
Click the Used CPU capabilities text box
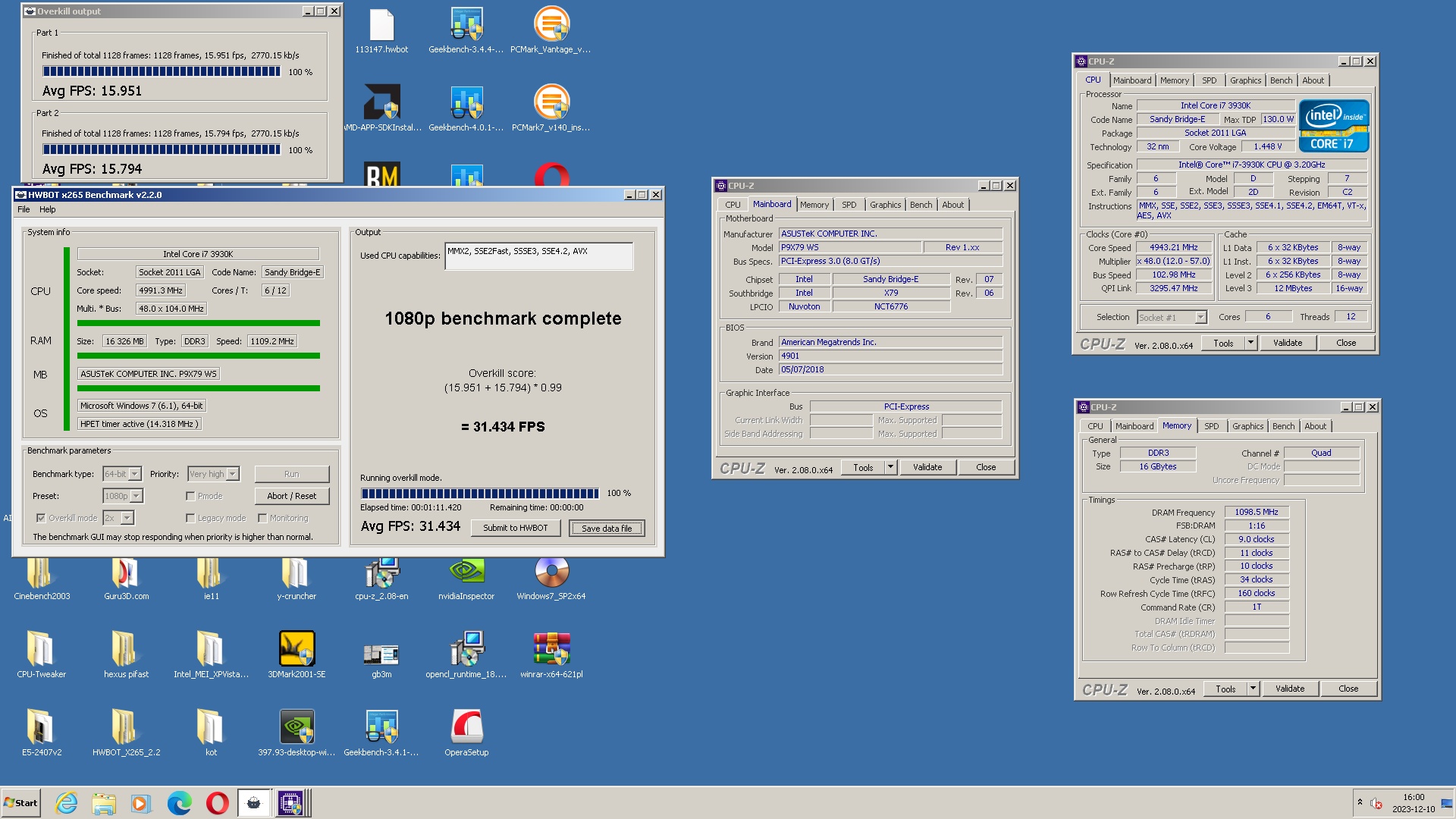[x=539, y=256]
